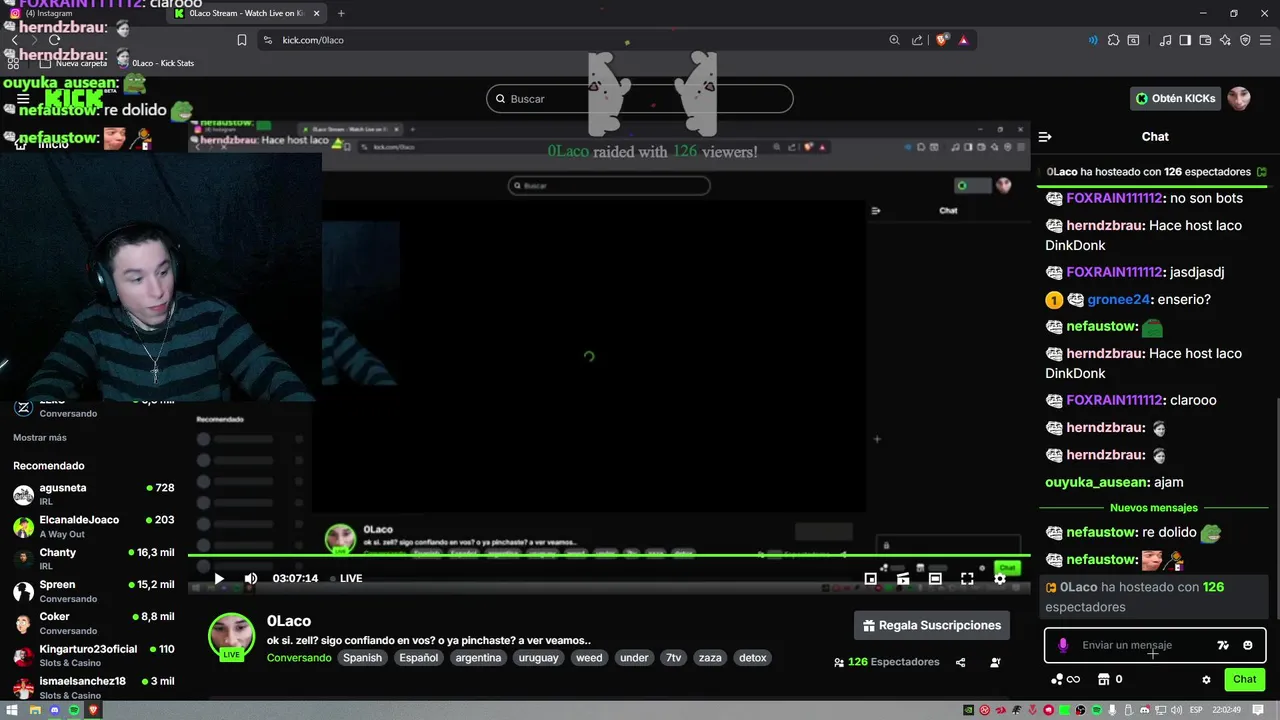Collapse the chat panel
The image size is (1280, 720).
(x=1045, y=137)
